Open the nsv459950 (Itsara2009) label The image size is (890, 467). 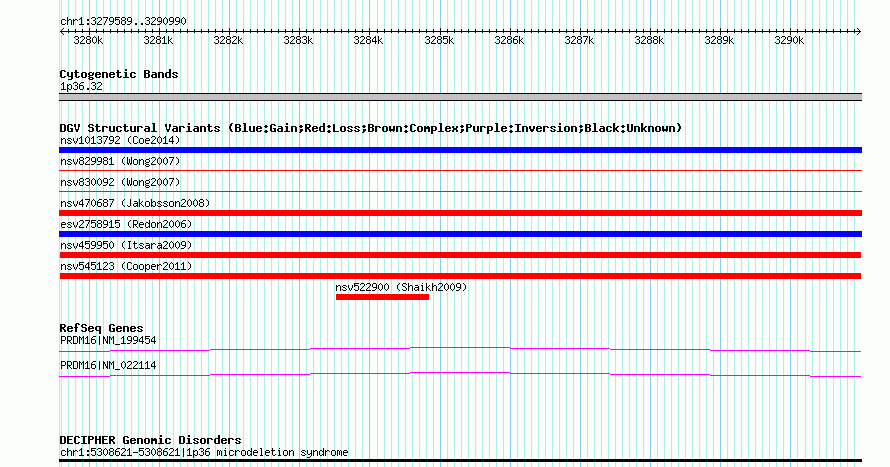(126, 245)
